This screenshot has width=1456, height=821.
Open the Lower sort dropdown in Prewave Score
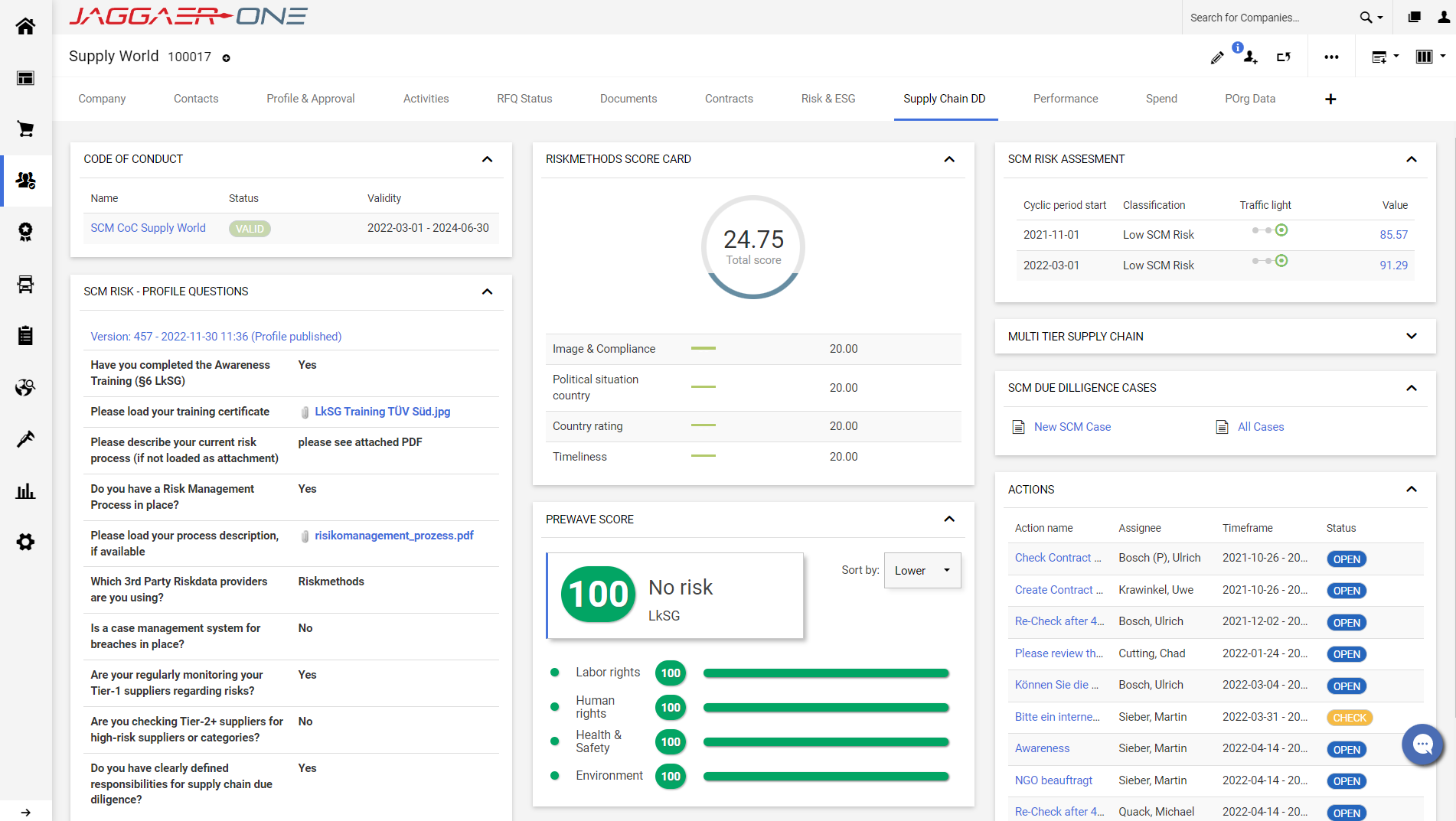click(922, 570)
